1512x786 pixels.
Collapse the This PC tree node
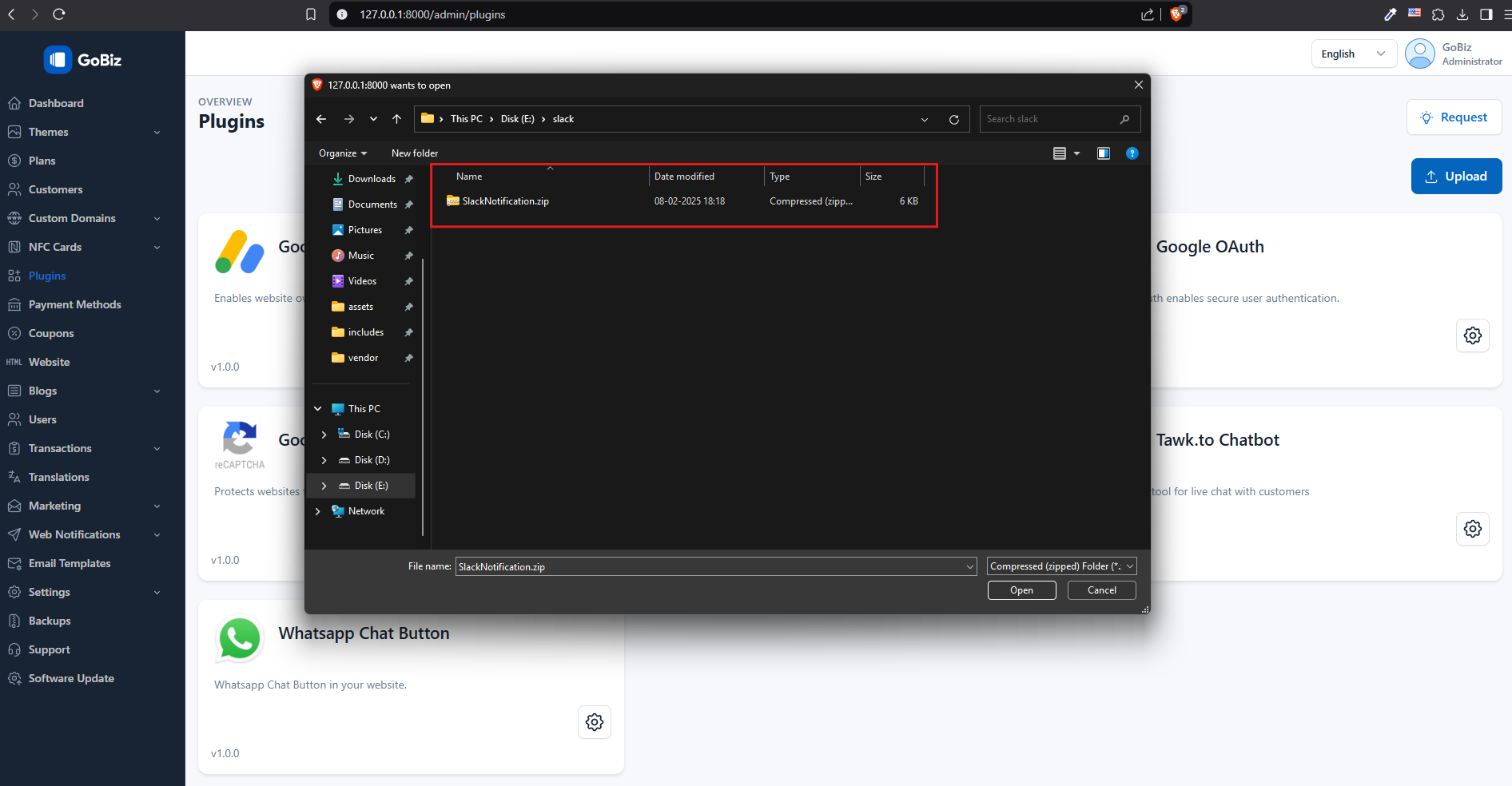click(x=318, y=409)
